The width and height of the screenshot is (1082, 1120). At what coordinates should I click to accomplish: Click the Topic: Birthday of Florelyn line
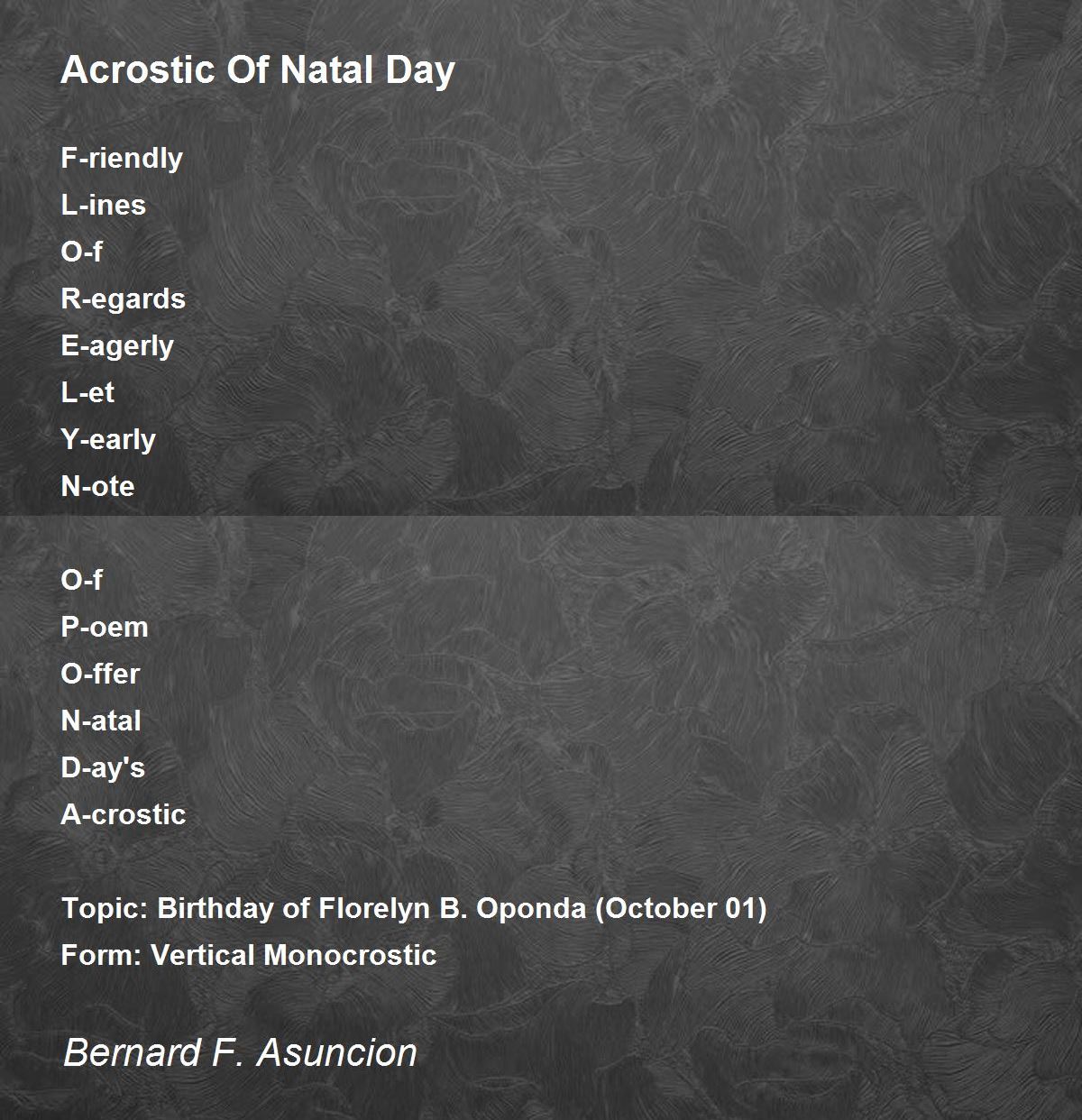414,908
